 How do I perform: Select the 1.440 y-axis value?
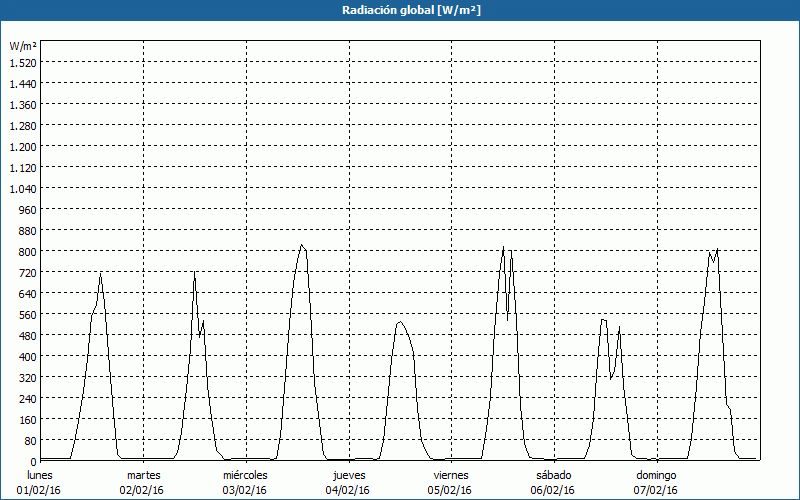coord(23,84)
